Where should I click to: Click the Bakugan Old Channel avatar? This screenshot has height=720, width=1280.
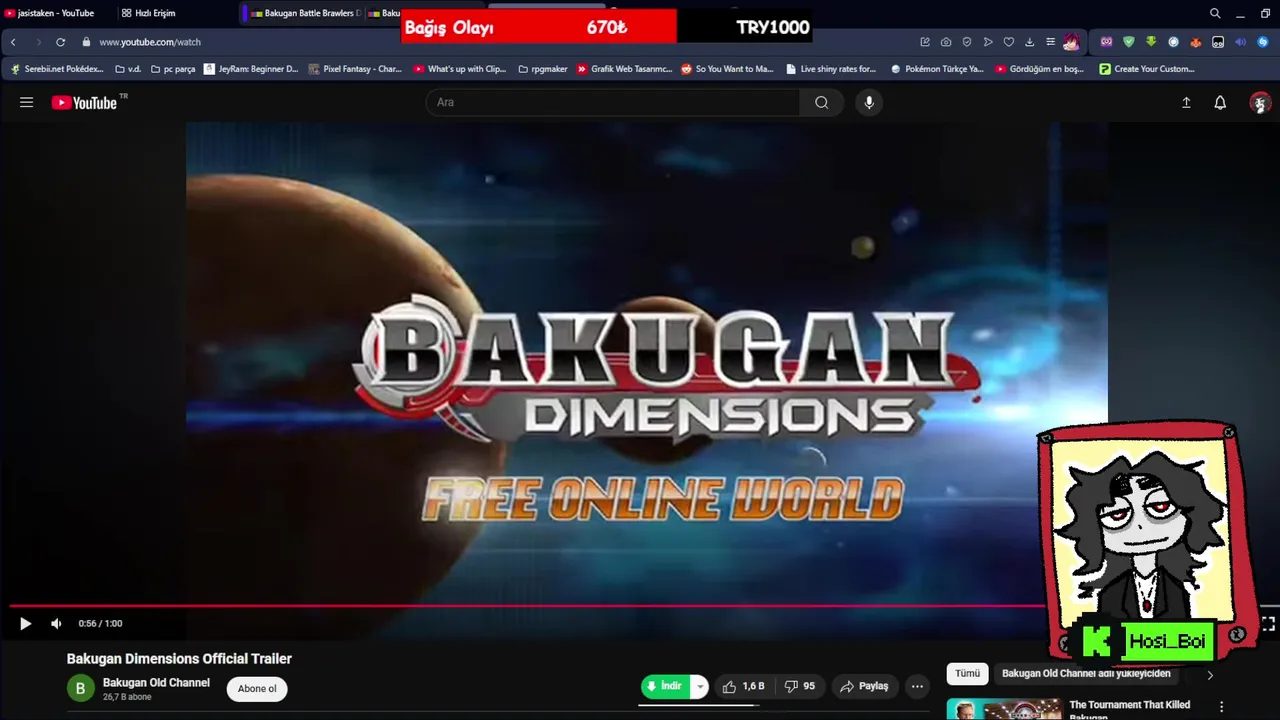pos(80,688)
